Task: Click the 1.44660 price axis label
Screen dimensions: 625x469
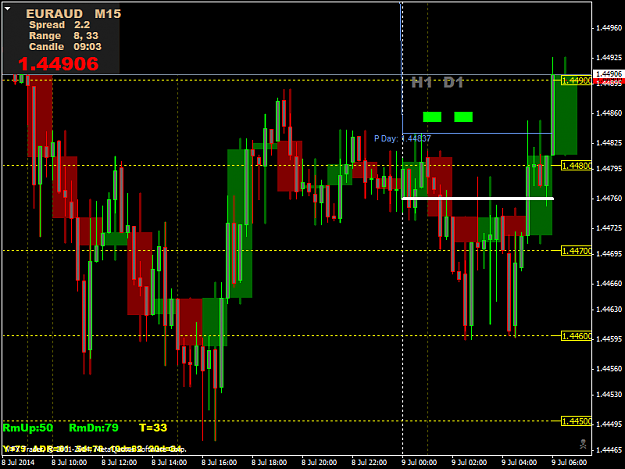Action: click(x=609, y=283)
